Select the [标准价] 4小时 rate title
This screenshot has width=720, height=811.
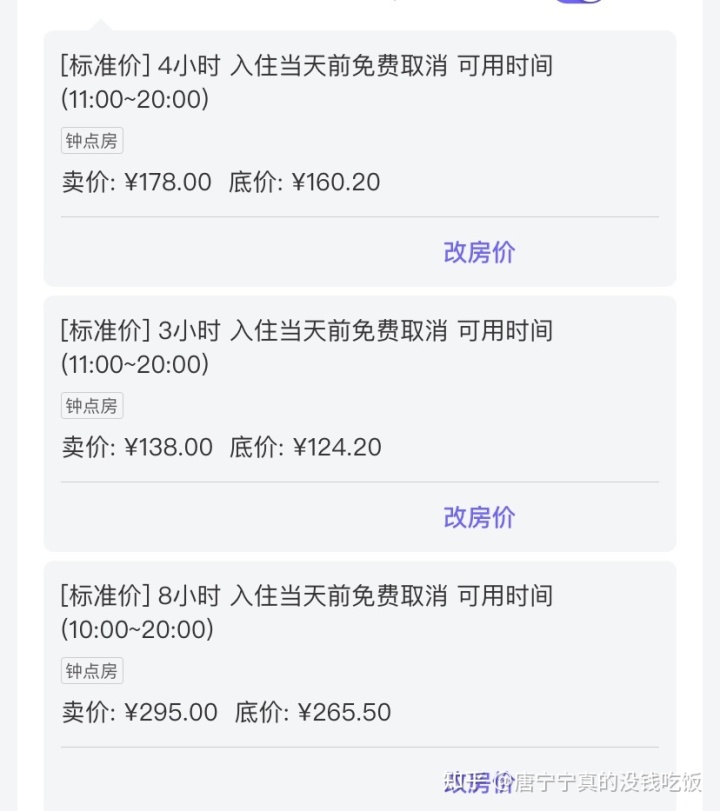tap(307, 82)
